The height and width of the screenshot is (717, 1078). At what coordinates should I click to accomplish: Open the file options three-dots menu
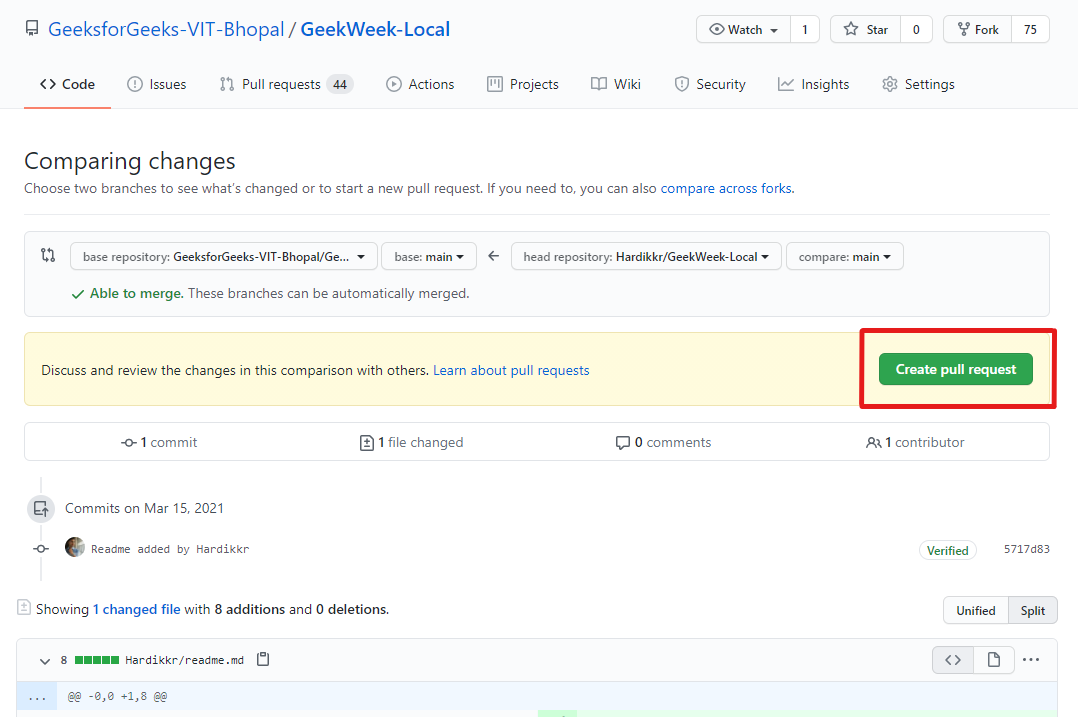pos(1031,660)
